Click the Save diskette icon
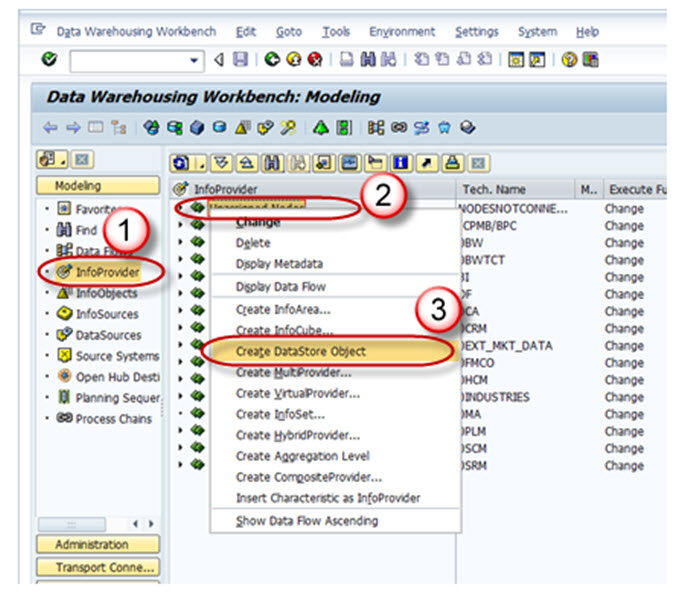 tap(240, 61)
